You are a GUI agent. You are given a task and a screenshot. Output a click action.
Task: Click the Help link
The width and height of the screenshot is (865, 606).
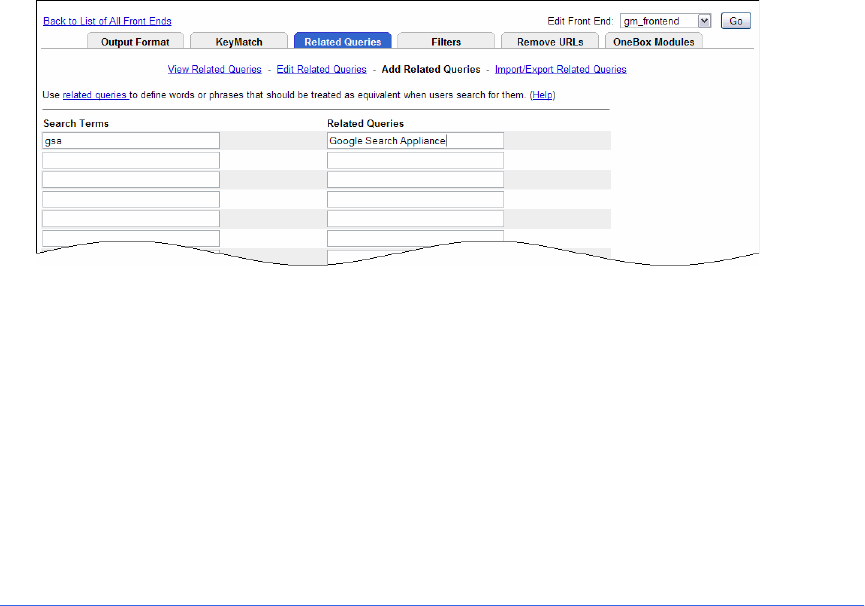pyautogui.click(x=542, y=95)
